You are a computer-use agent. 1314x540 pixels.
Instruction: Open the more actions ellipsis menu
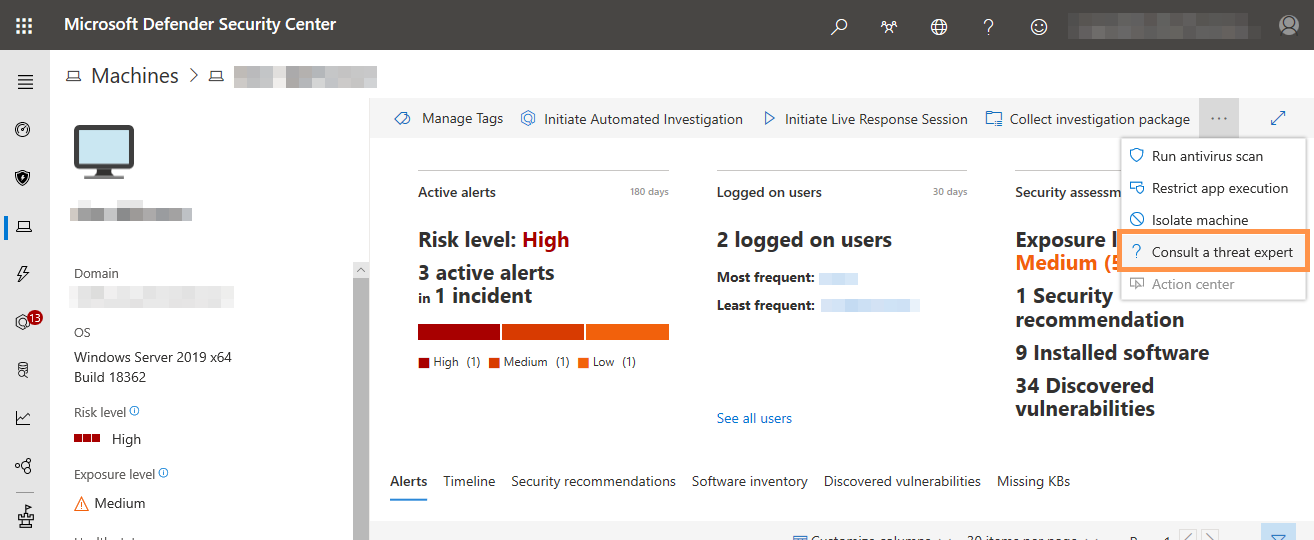[x=1218, y=118]
